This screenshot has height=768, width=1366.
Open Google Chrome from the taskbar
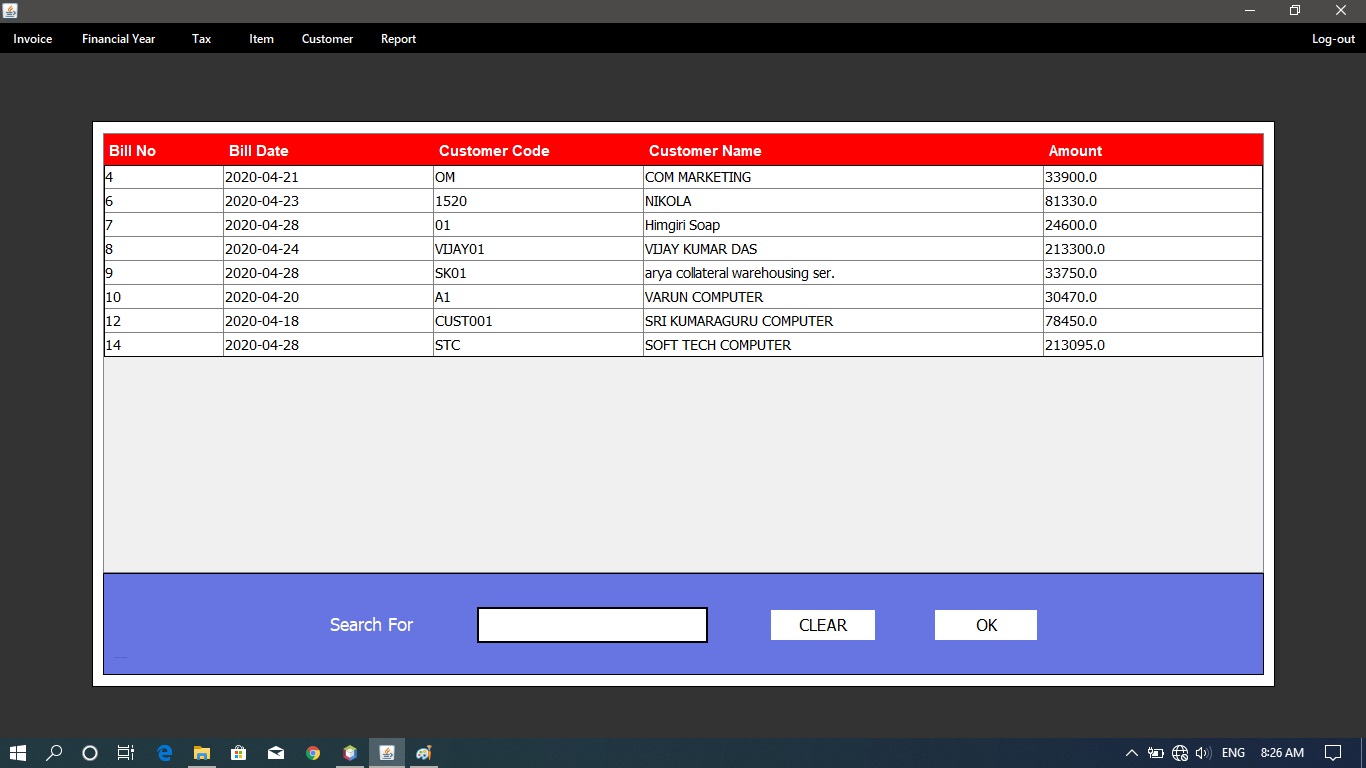click(312, 753)
